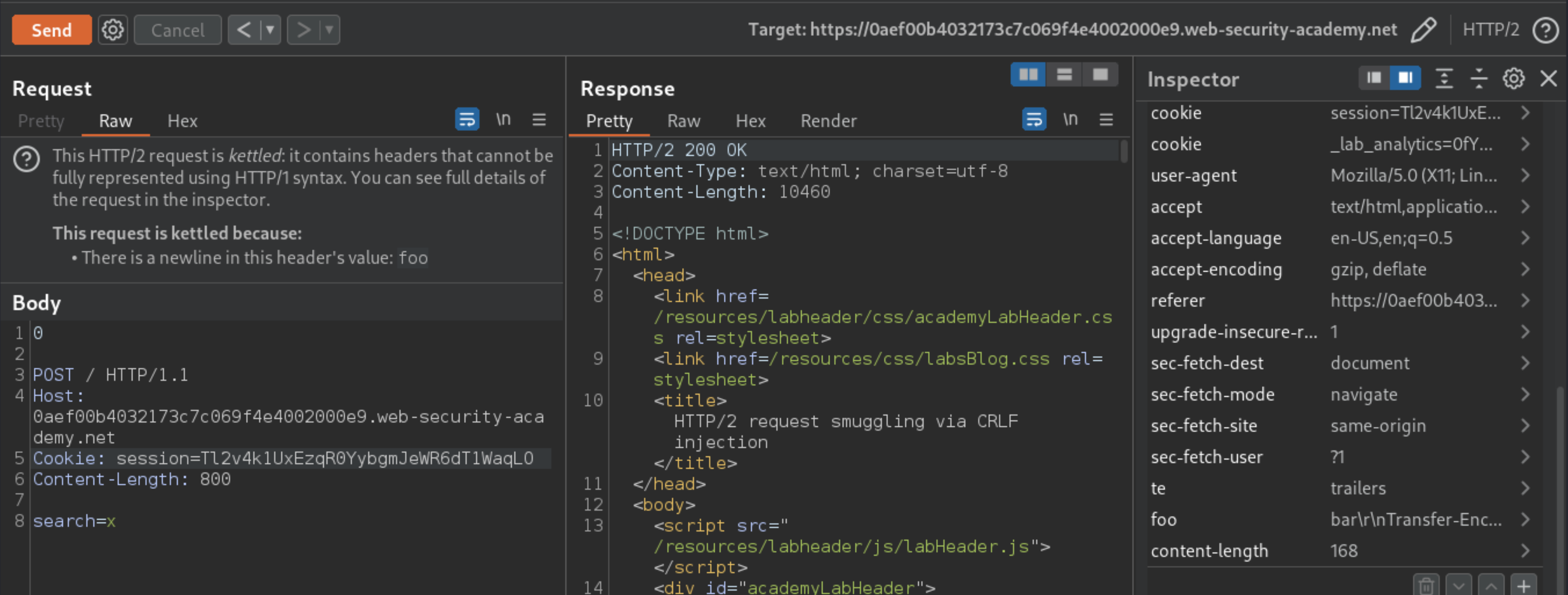1568x595 pixels.
Task: Expand the accept-language header chevron
Action: click(x=1525, y=238)
